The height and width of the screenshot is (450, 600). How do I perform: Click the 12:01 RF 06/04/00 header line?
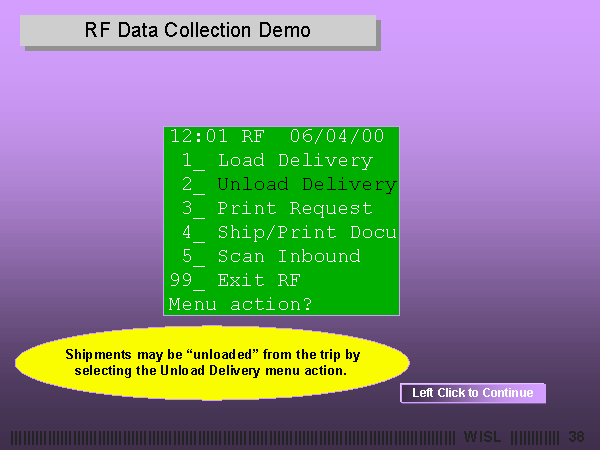pos(277,136)
